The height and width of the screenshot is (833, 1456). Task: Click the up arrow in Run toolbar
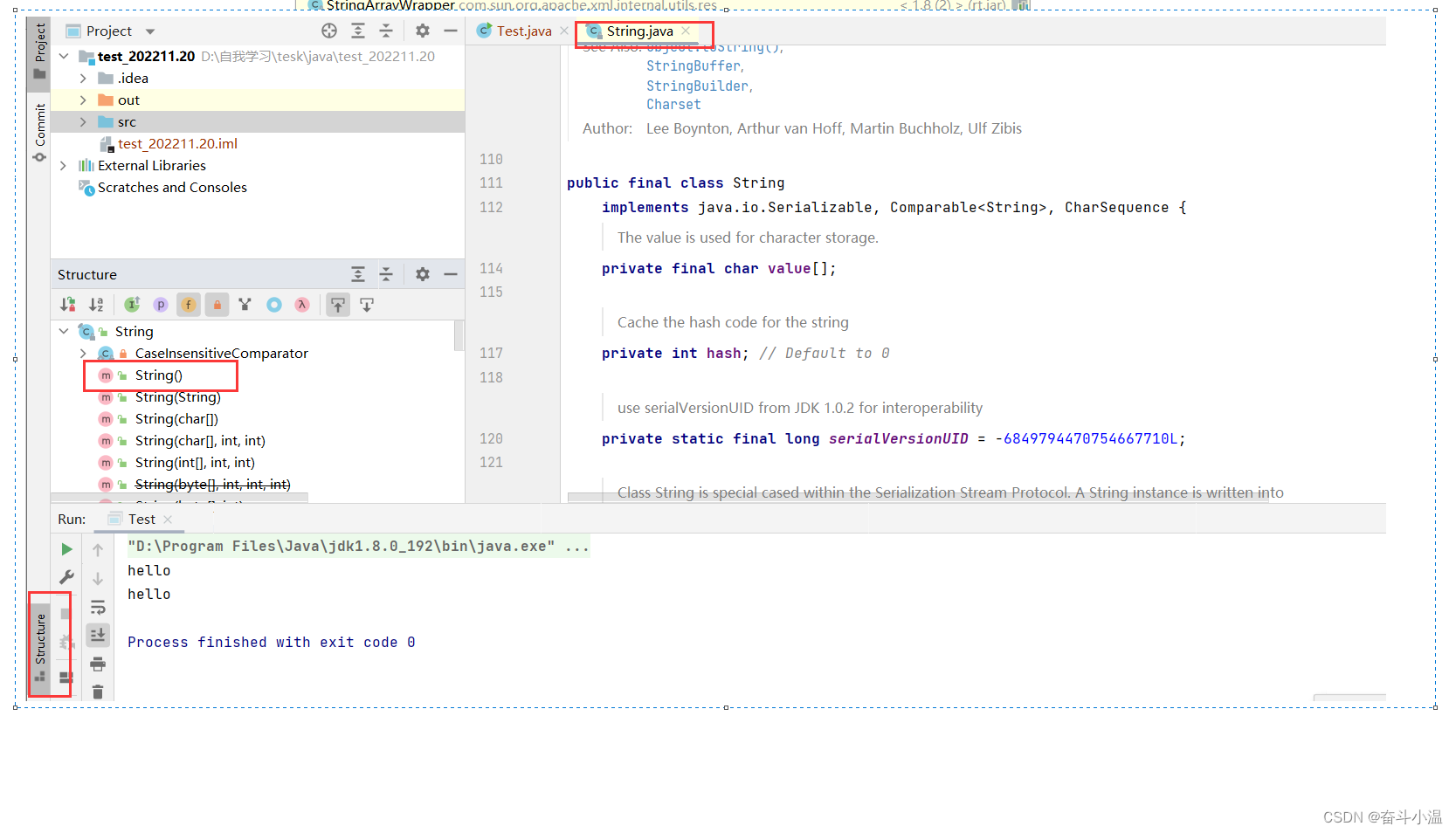point(98,550)
